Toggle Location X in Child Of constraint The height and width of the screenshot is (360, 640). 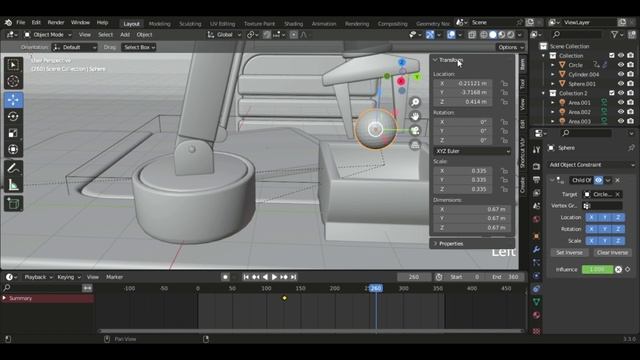[591, 218]
